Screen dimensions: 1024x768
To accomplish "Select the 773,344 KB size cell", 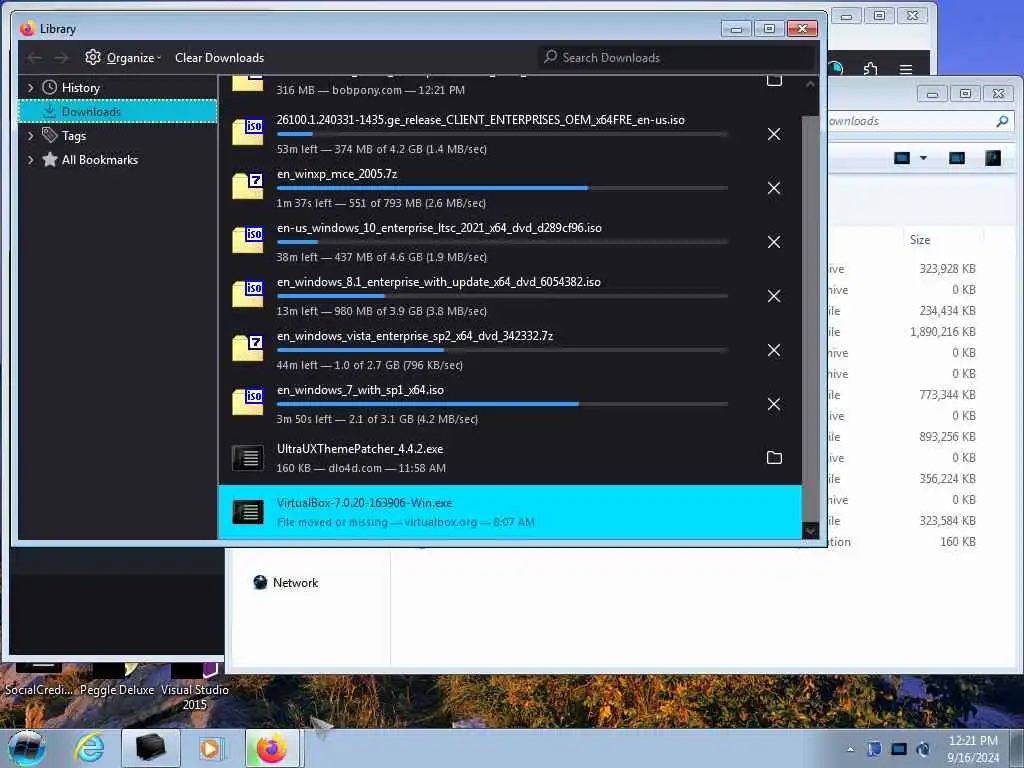I will click(x=948, y=395).
